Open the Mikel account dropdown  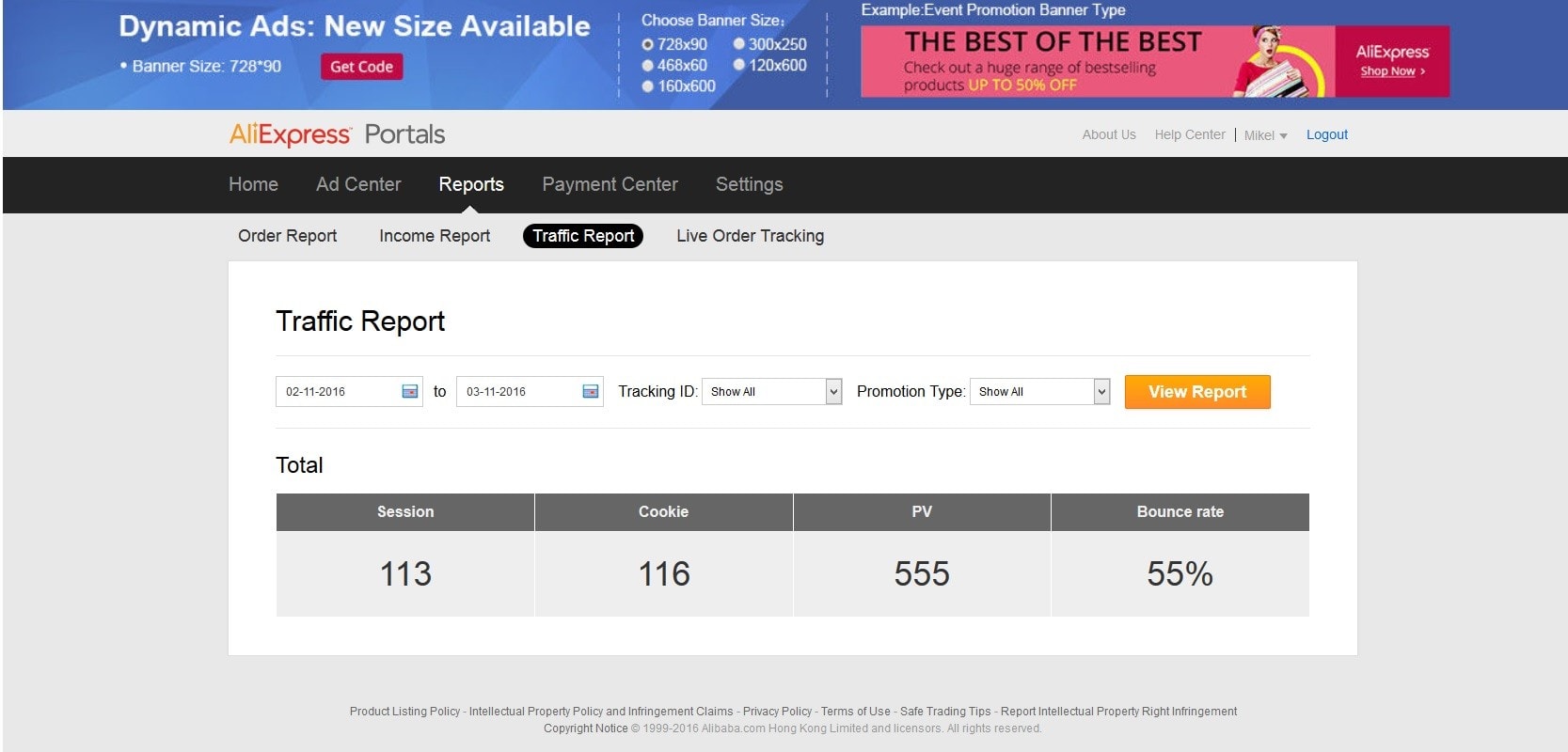tap(1265, 135)
